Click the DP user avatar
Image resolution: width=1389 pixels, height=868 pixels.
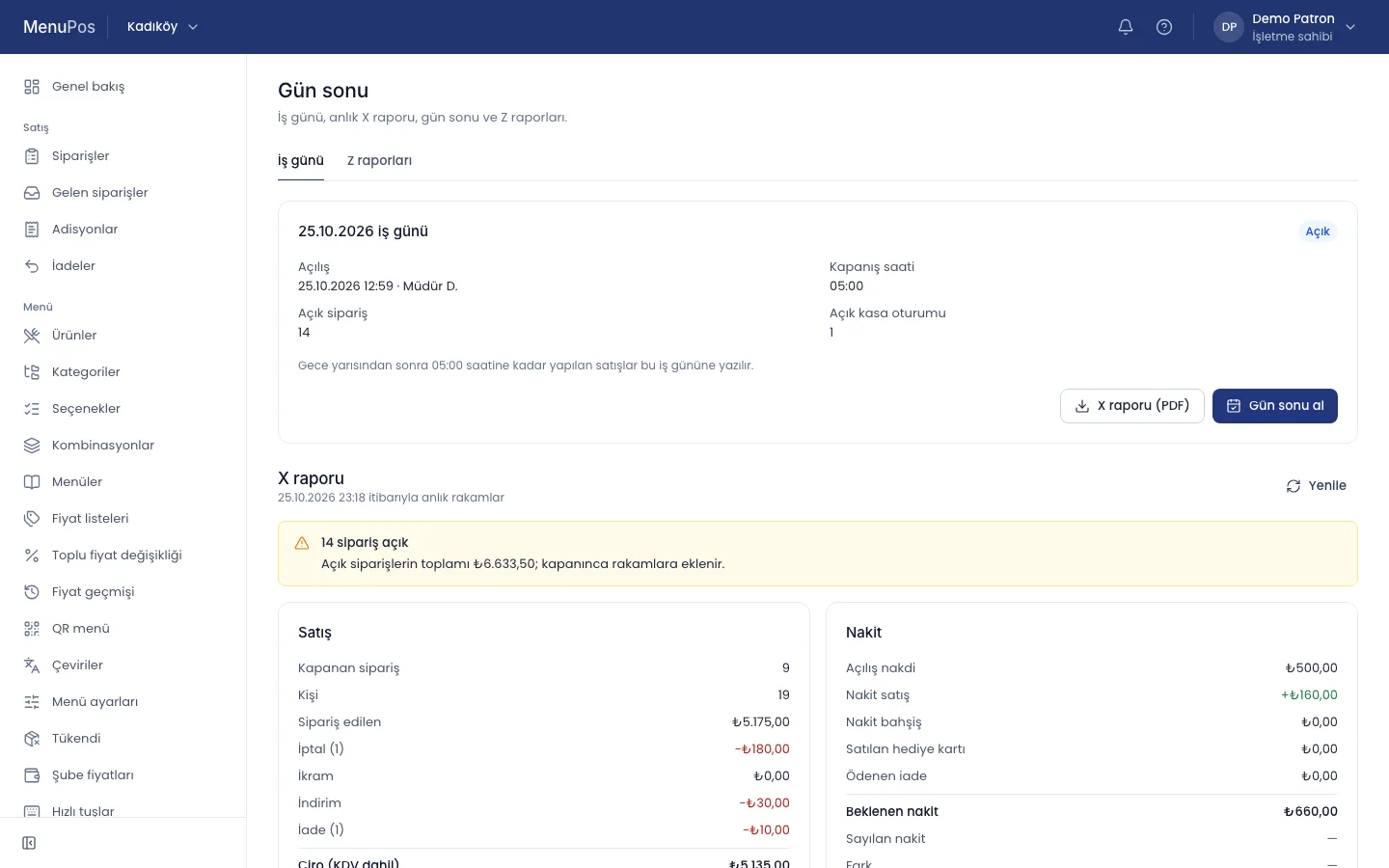click(x=1229, y=27)
